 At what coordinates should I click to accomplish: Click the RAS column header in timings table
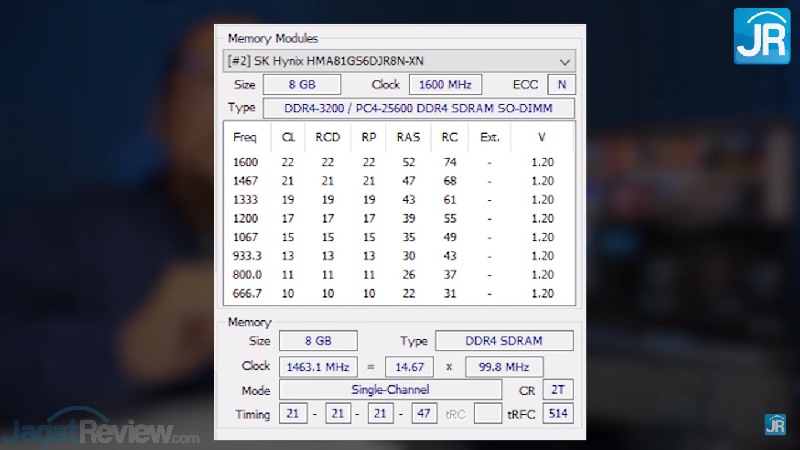[408, 137]
